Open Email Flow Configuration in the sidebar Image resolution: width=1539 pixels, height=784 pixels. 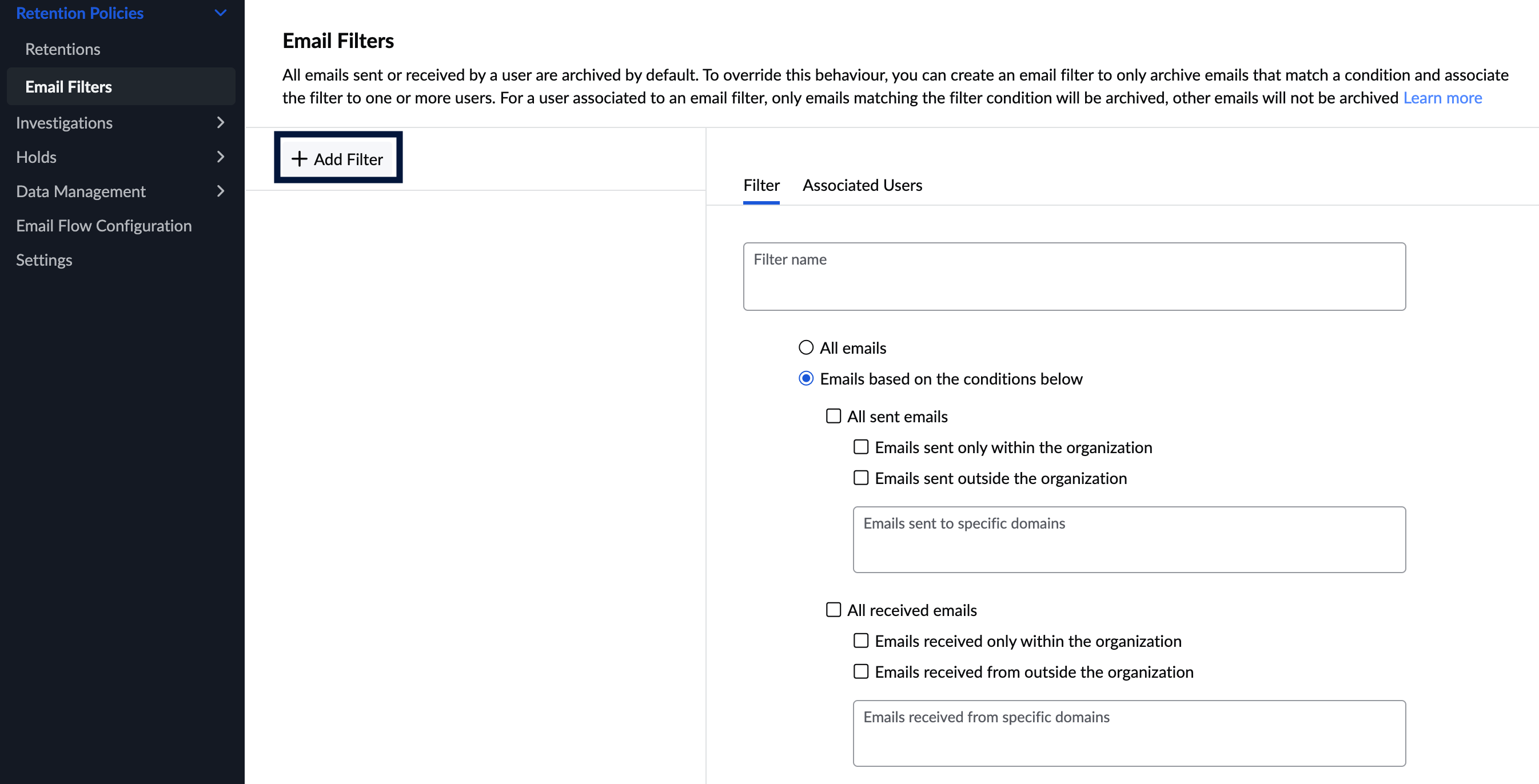[x=104, y=226]
